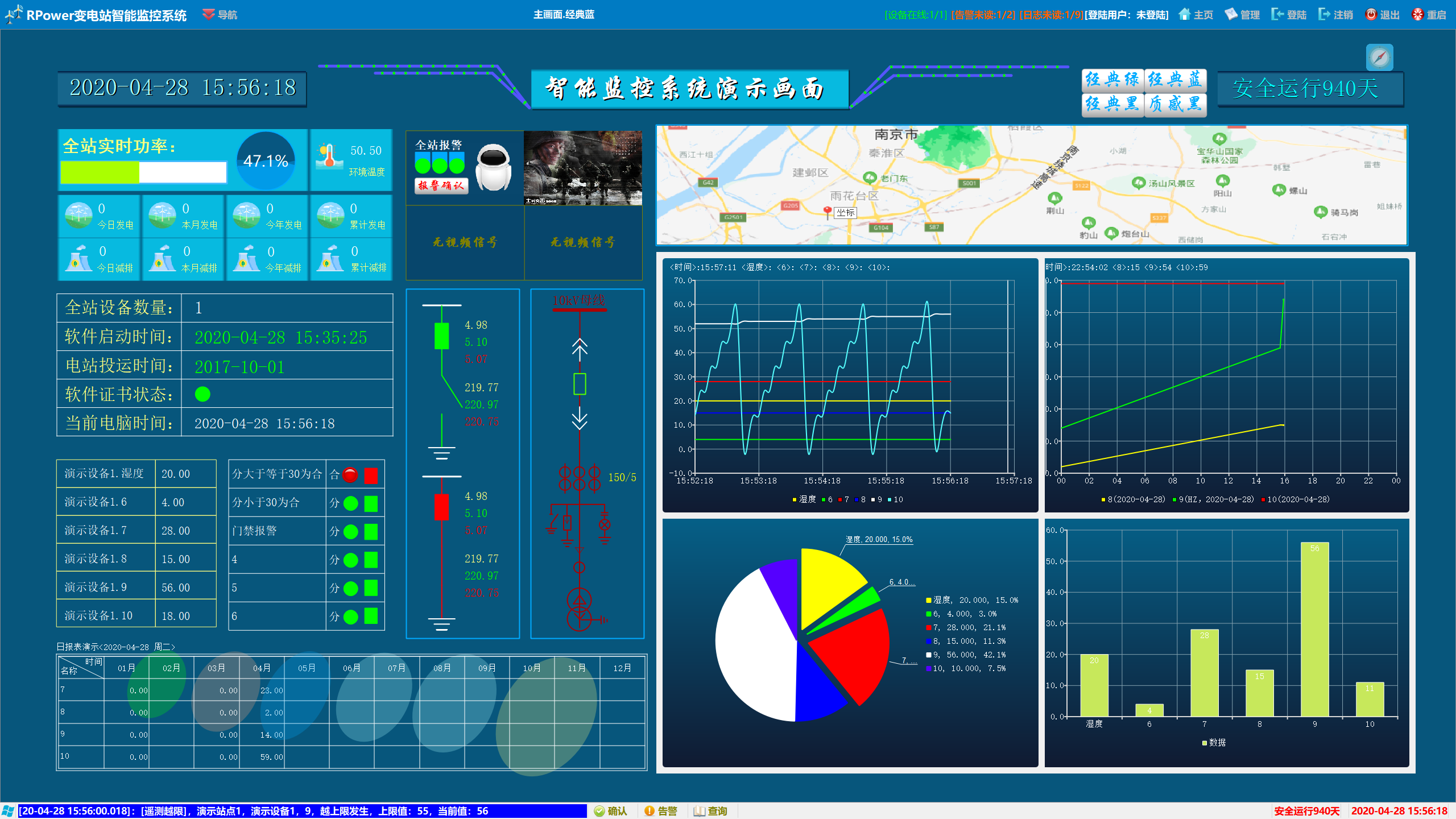1456x819 pixels.
Task: Click the downward arrow on the 10kV line
Action: coord(580,419)
